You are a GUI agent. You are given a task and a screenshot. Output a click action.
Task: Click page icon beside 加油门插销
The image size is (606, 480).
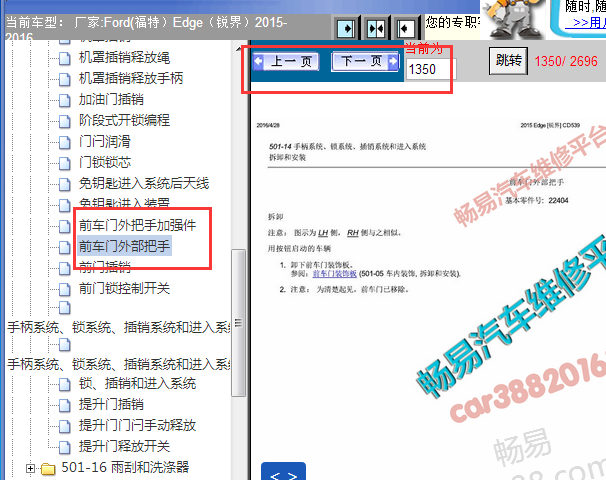[65, 100]
